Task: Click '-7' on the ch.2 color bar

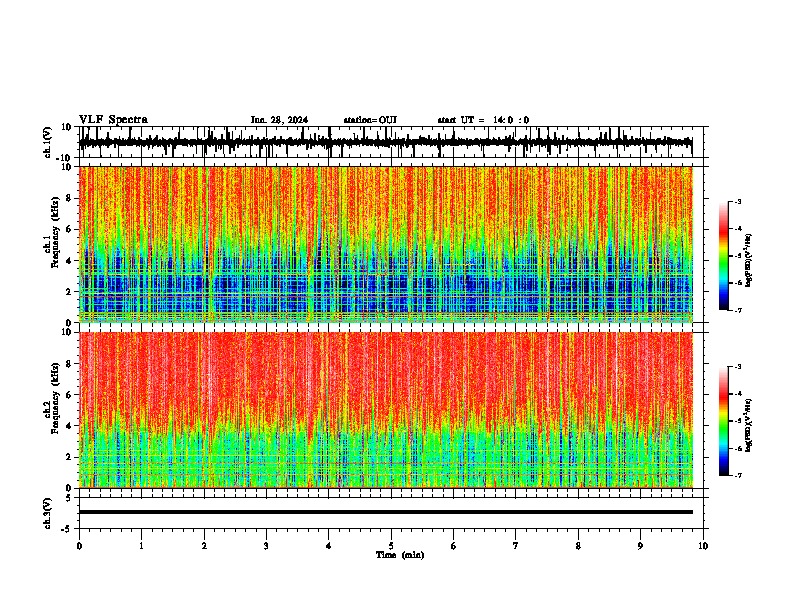Action: click(x=737, y=475)
